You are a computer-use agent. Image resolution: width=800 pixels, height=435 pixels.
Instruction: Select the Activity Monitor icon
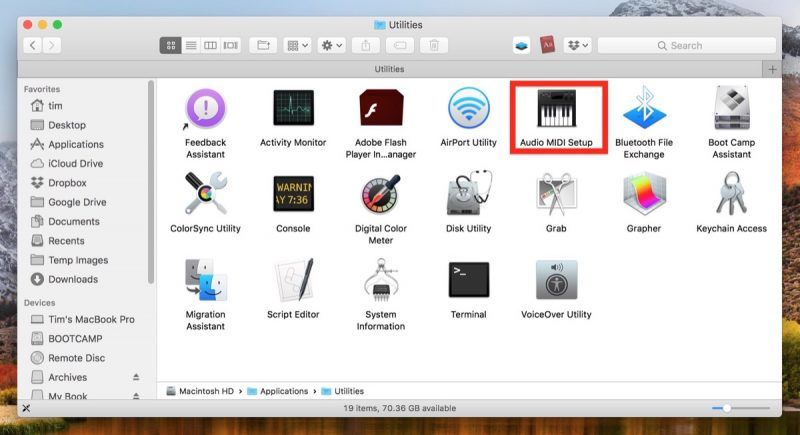(293, 110)
